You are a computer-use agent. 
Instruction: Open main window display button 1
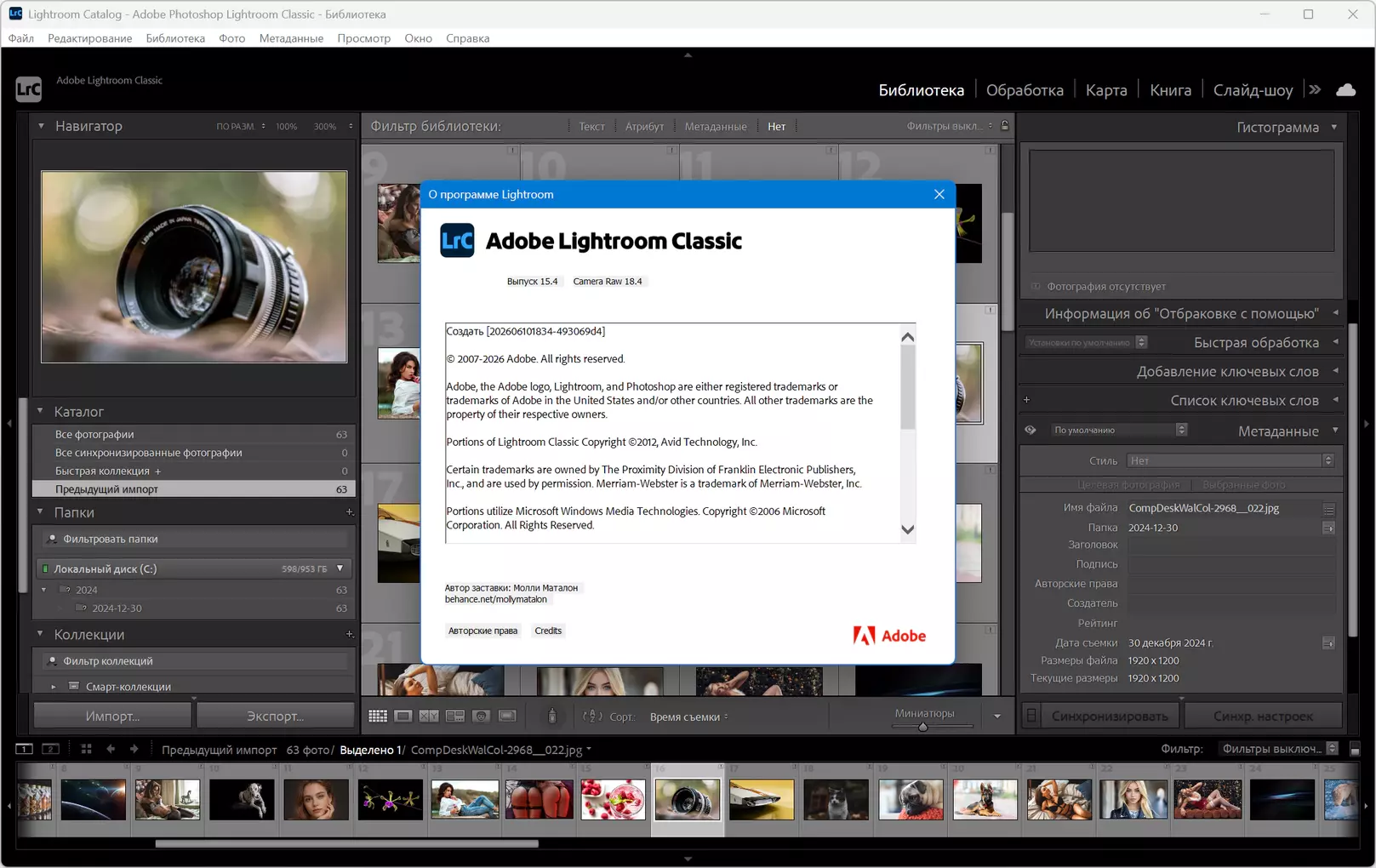24,749
